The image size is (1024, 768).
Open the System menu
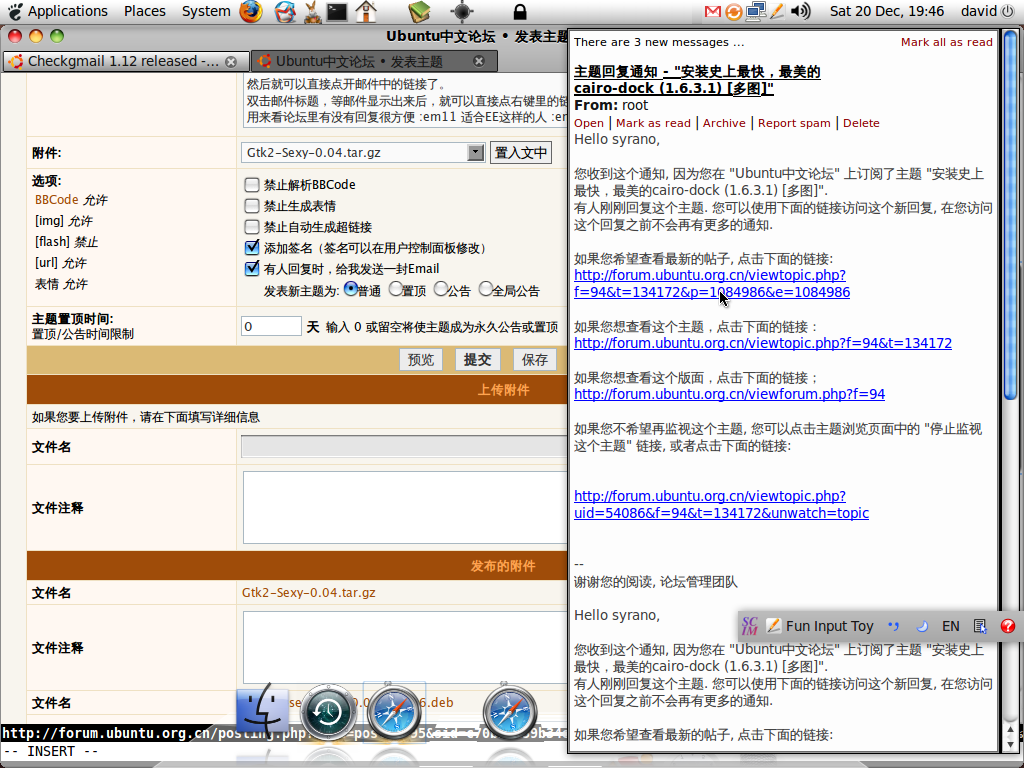206,11
